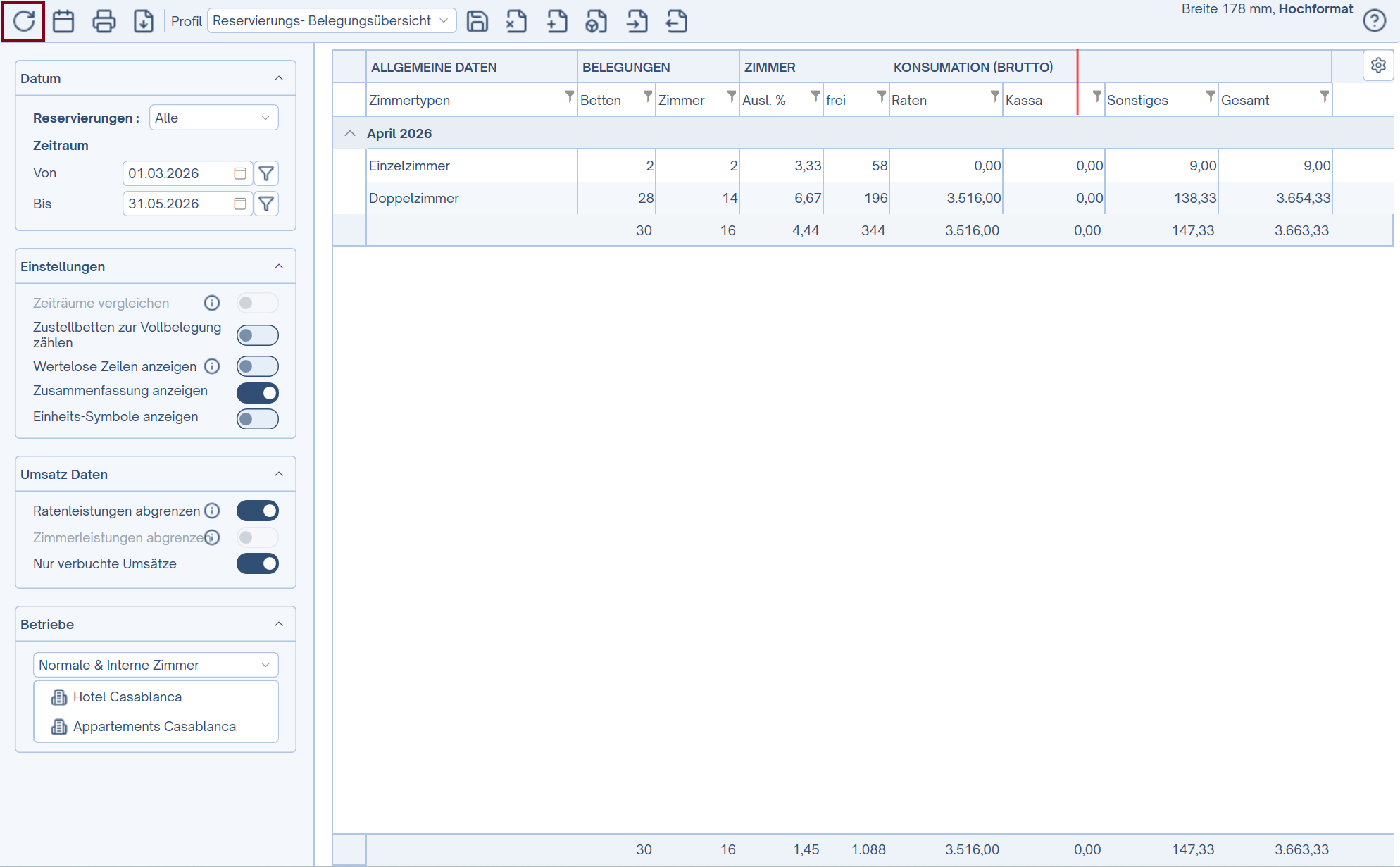Click the Zimmertypen column filter icon
The image size is (1400, 867).
pyautogui.click(x=569, y=96)
